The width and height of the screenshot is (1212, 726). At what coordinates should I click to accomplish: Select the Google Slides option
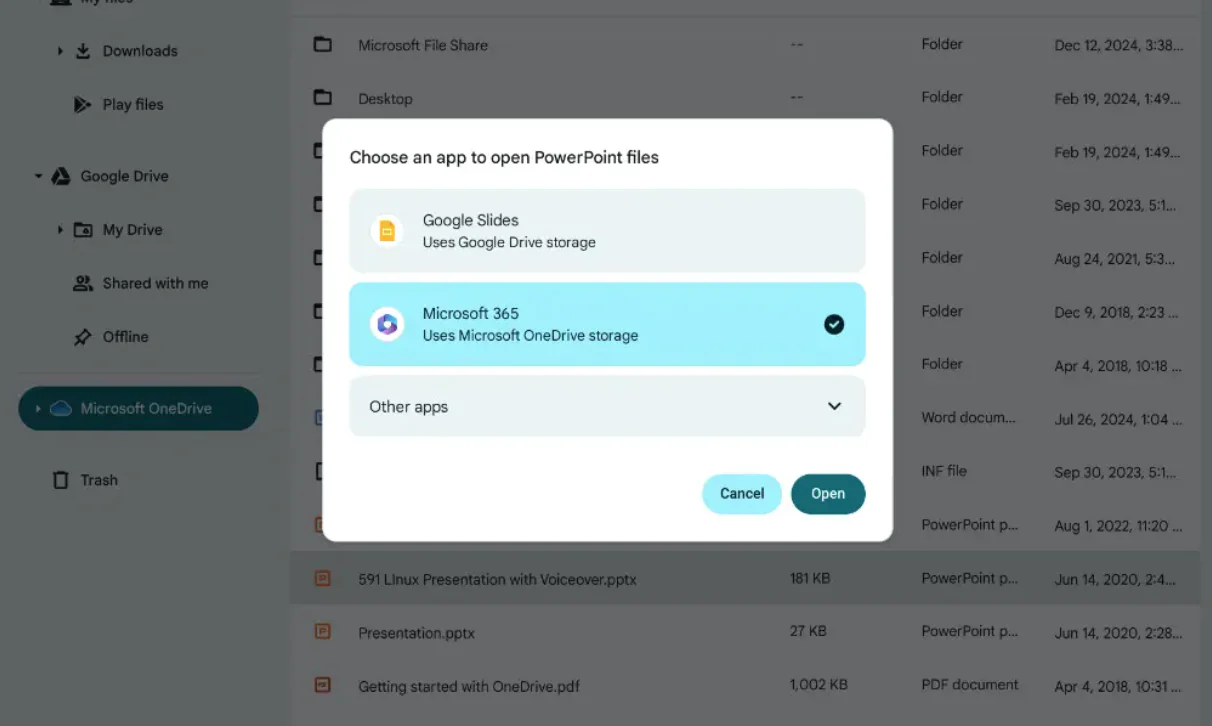607,231
